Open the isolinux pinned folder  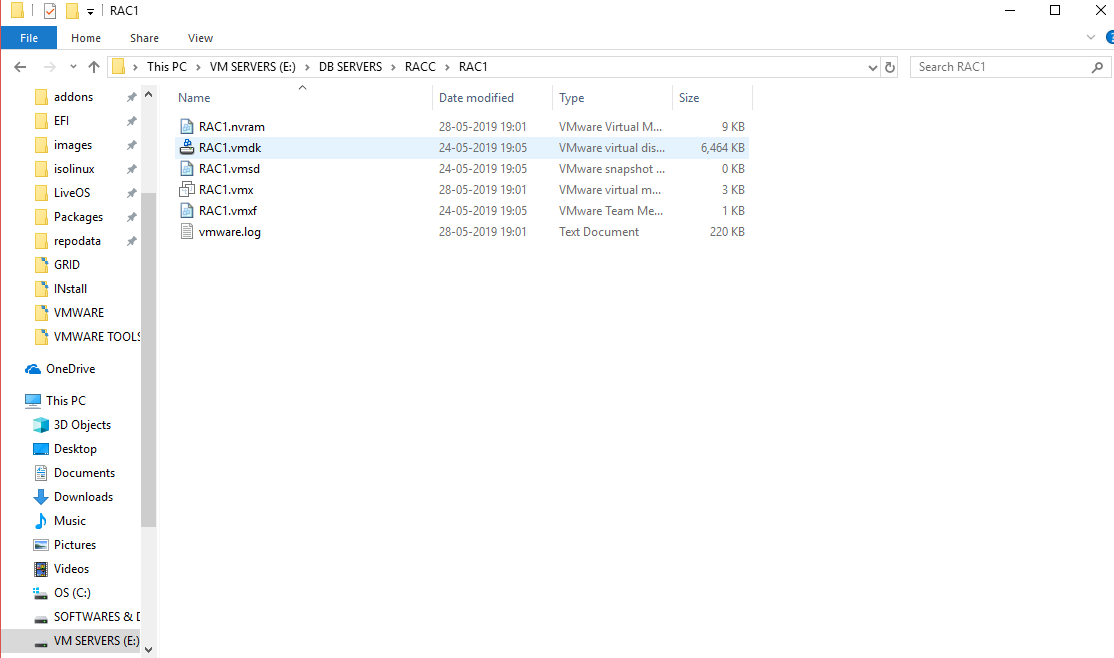74,169
